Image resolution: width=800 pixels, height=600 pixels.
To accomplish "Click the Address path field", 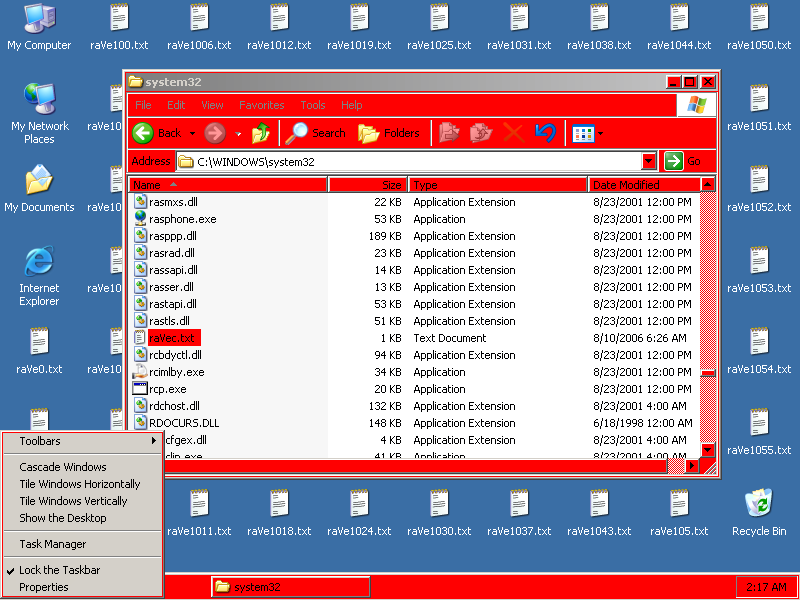I will (x=409, y=162).
